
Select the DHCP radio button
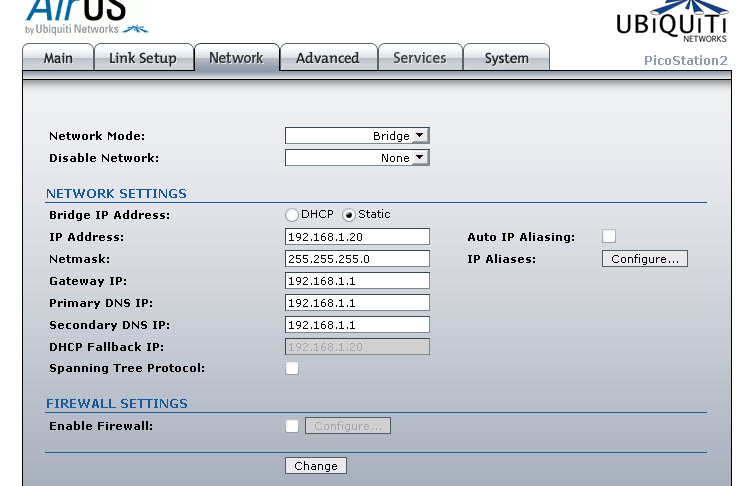click(292, 215)
